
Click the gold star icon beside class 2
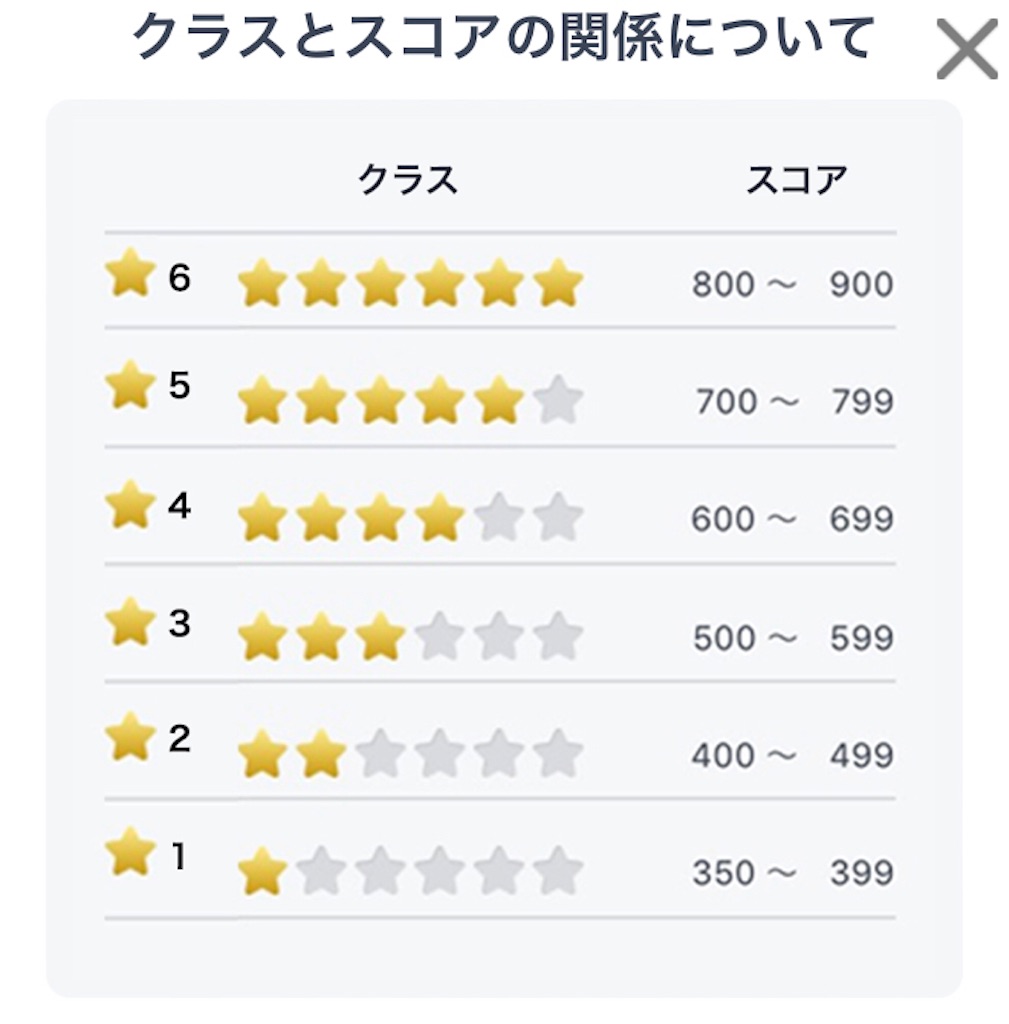[131, 737]
